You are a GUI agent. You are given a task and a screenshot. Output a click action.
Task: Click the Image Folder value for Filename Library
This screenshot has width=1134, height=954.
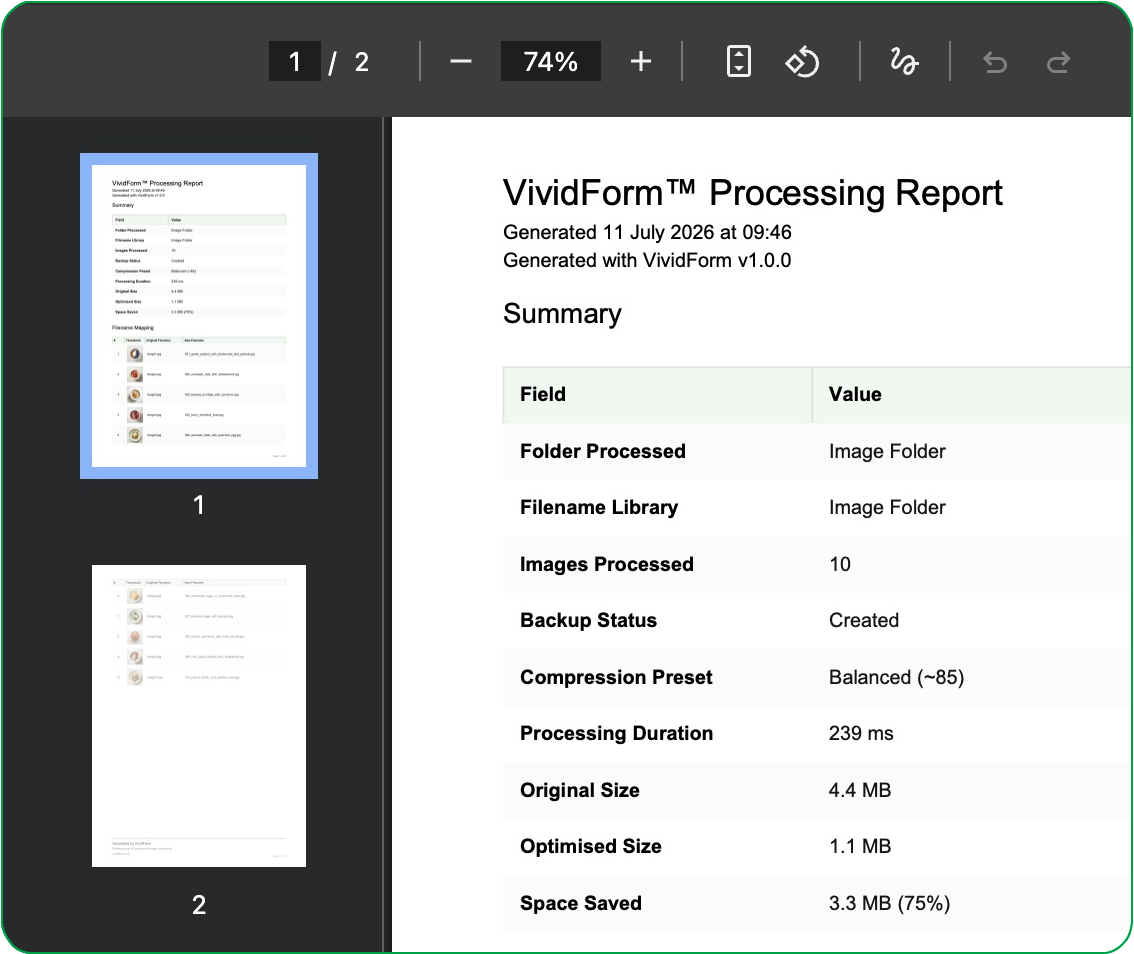[887, 508]
